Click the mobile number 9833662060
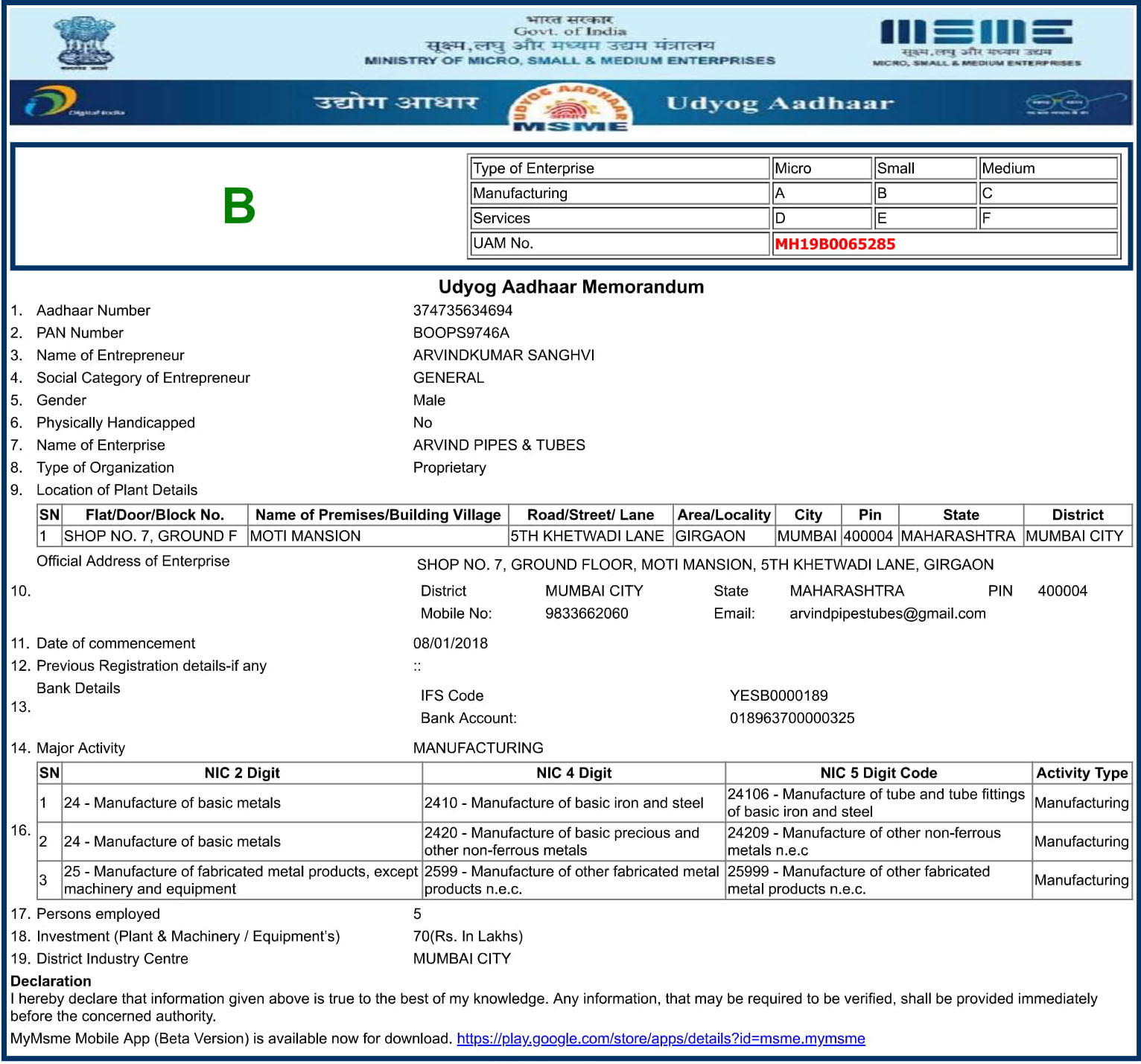Image resolution: width=1141 pixels, height=1064 pixels. click(x=586, y=614)
